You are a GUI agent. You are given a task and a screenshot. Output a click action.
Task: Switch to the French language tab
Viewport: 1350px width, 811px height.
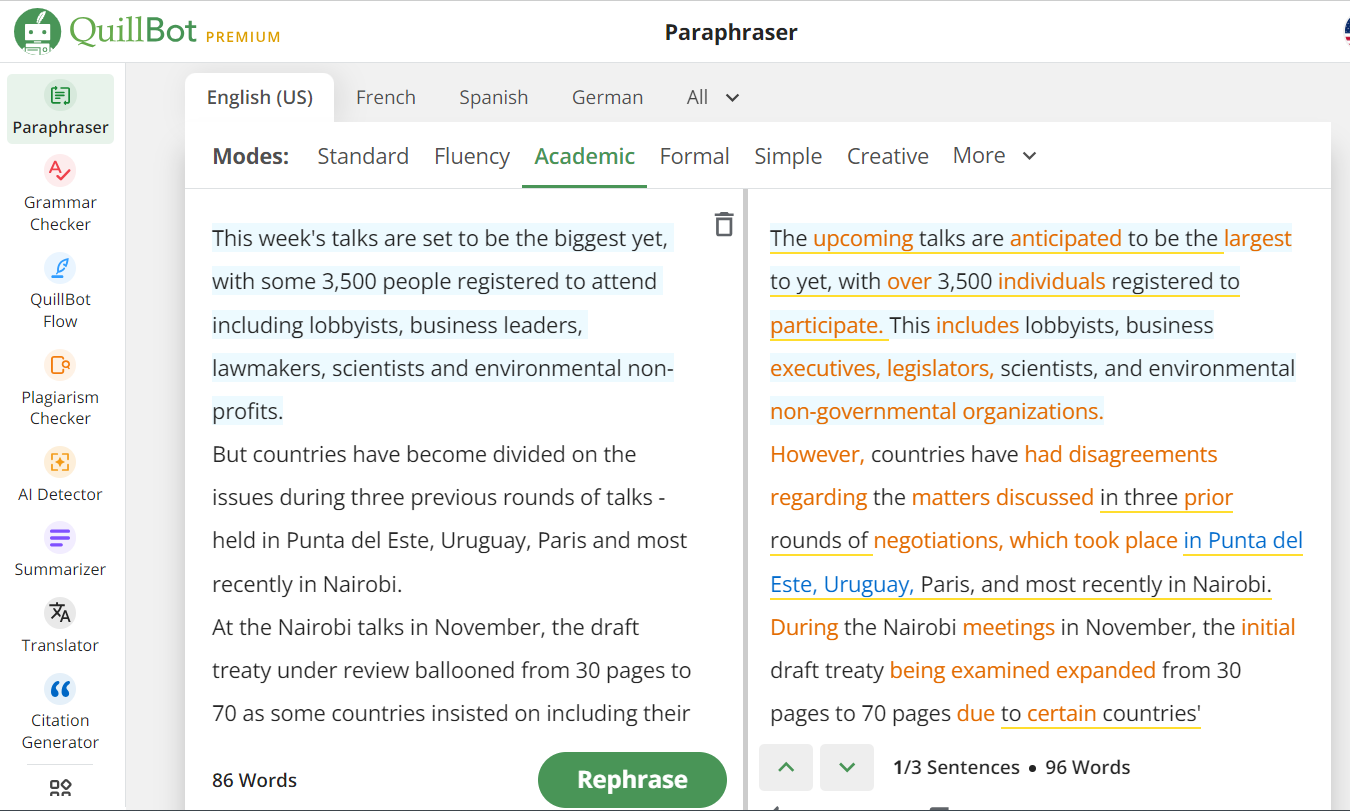[385, 97]
